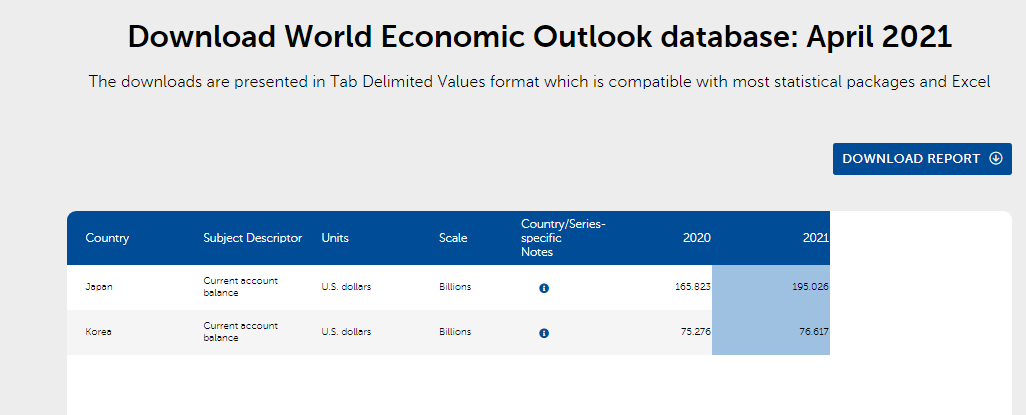The width and height of the screenshot is (1026, 415).
Task: Click the 2020 column header
Action: tap(696, 238)
